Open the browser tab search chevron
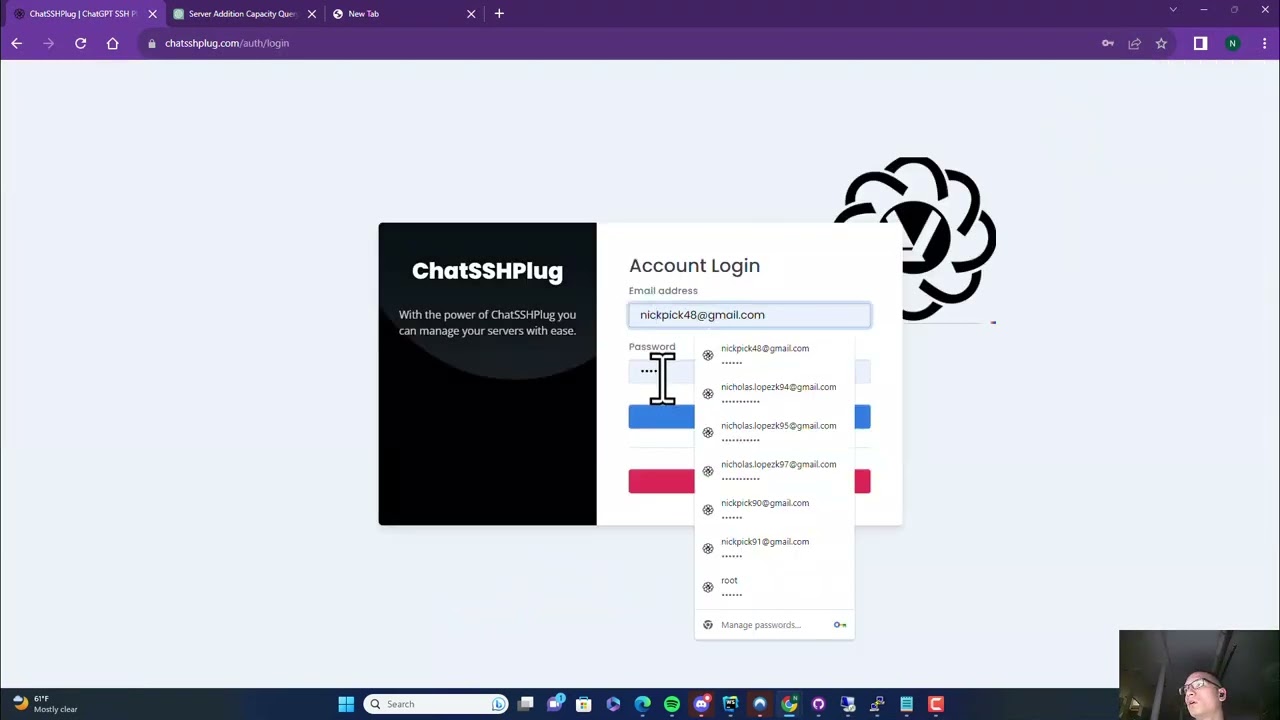Image resolution: width=1280 pixels, height=720 pixels. pyautogui.click(x=1173, y=10)
